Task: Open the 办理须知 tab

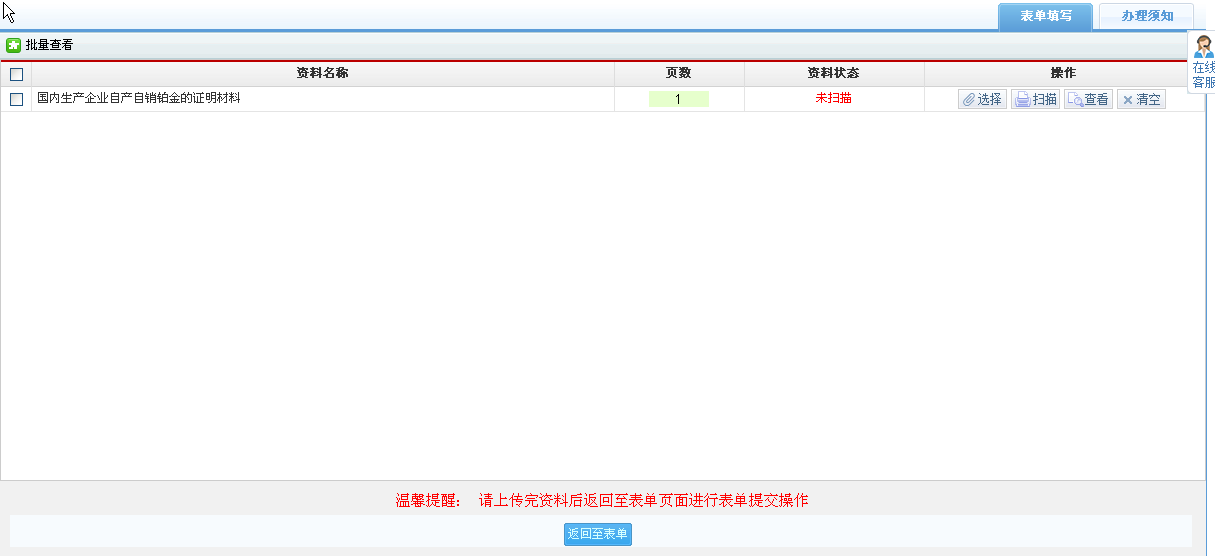Action: click(x=1146, y=16)
